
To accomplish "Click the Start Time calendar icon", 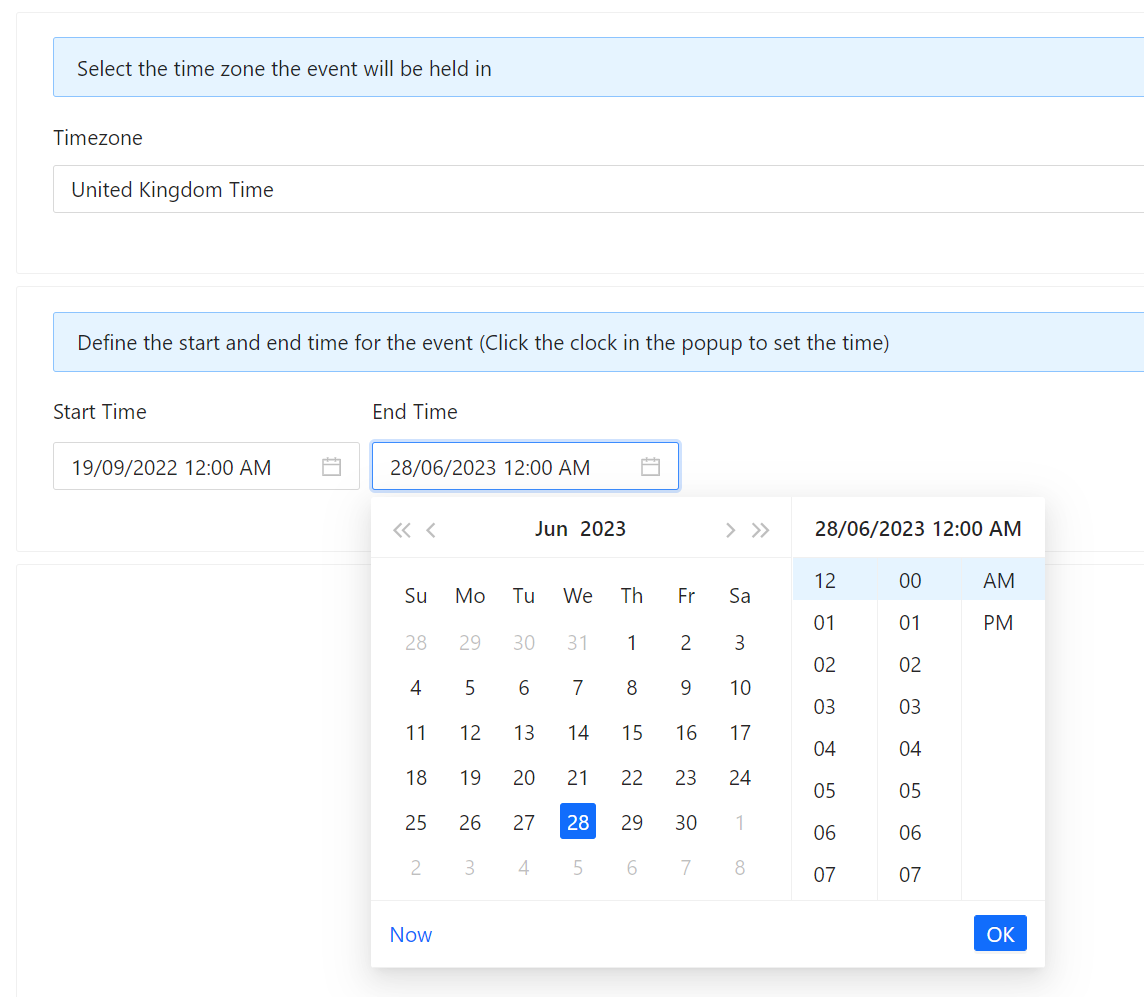I will pos(331,467).
